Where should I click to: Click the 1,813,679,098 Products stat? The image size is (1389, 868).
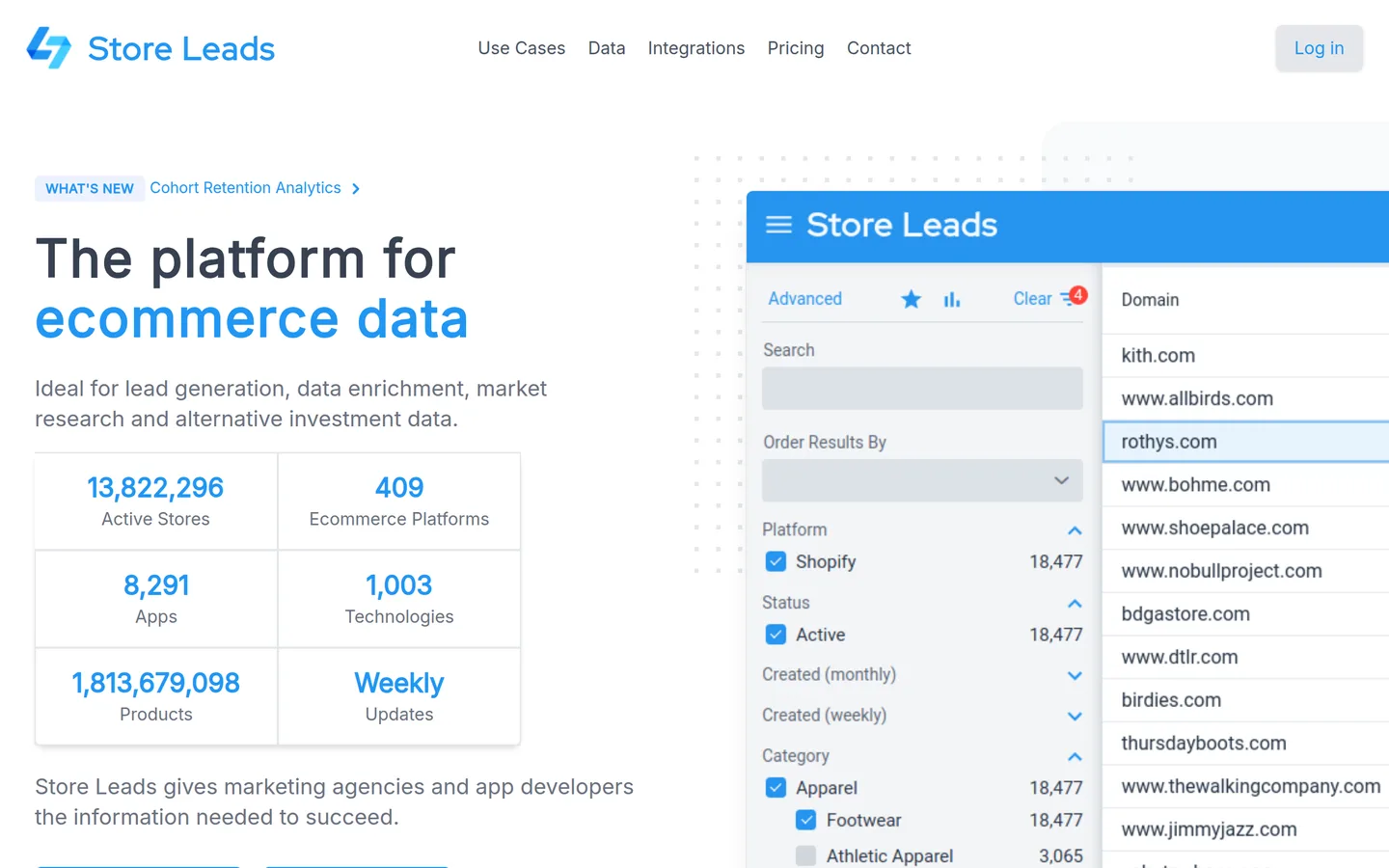[156, 696]
